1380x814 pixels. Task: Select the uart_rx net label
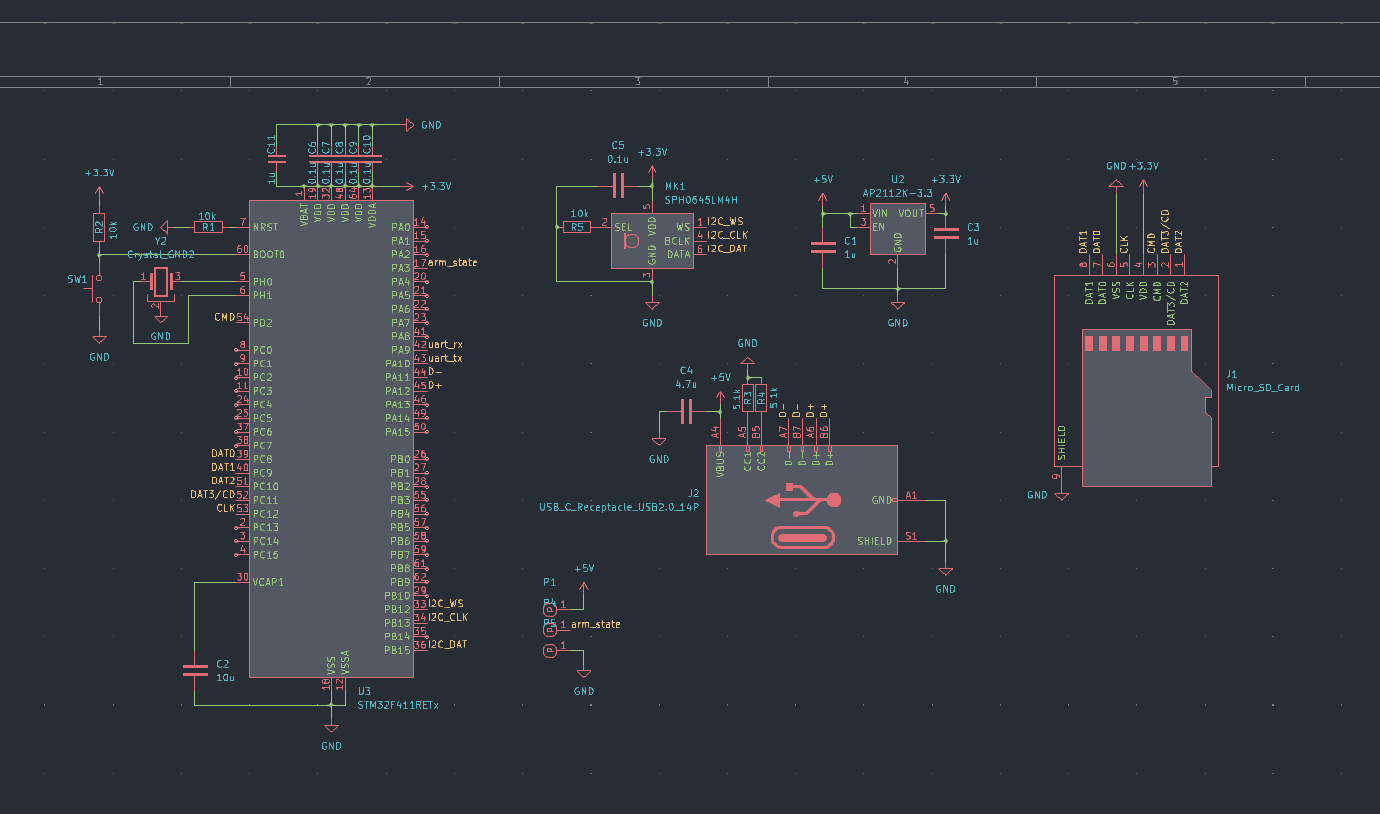[445, 344]
